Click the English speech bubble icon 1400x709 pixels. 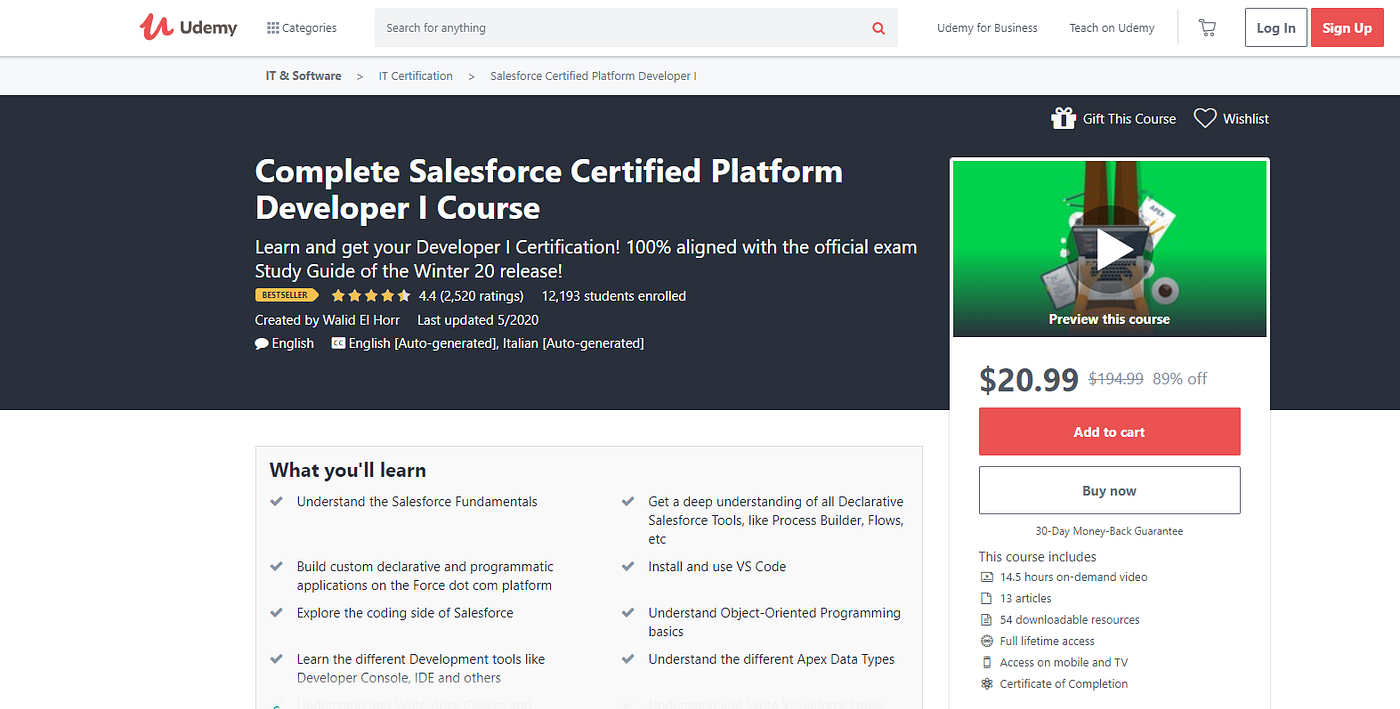262,343
